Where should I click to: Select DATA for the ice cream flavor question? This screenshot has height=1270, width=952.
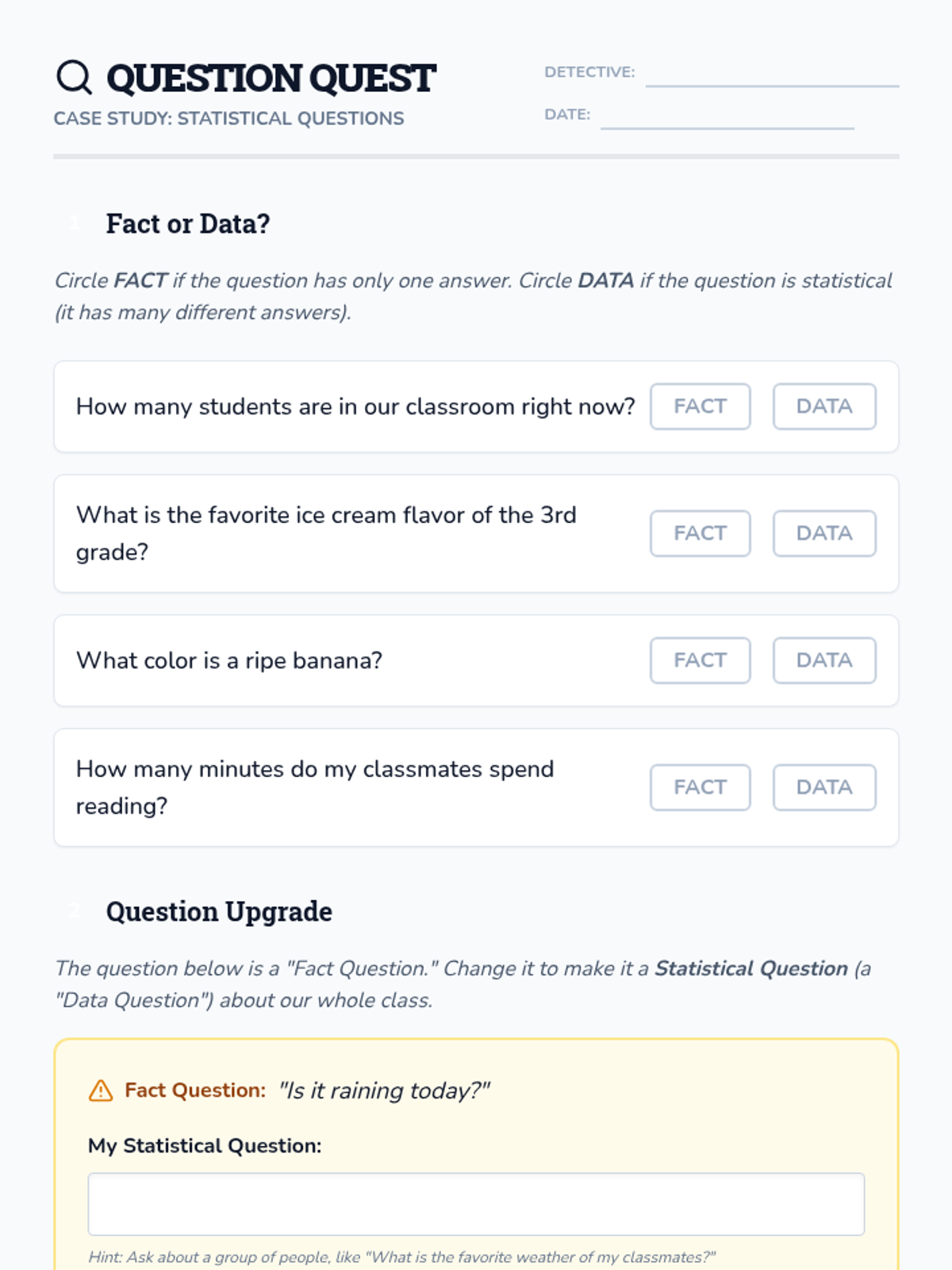click(x=824, y=533)
